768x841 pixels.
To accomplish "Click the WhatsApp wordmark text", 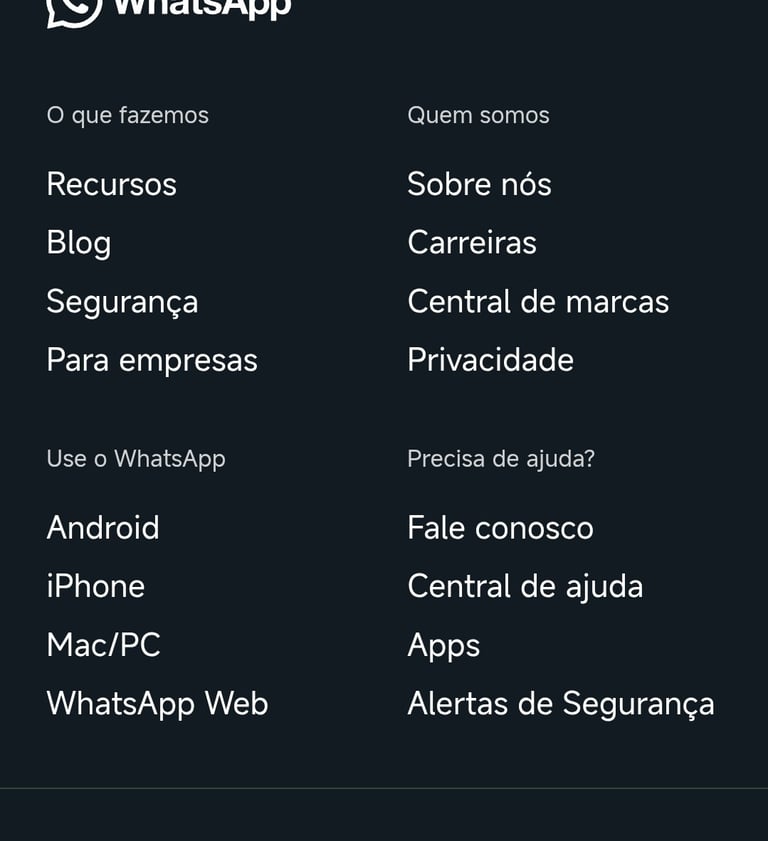I will (202, 8).
